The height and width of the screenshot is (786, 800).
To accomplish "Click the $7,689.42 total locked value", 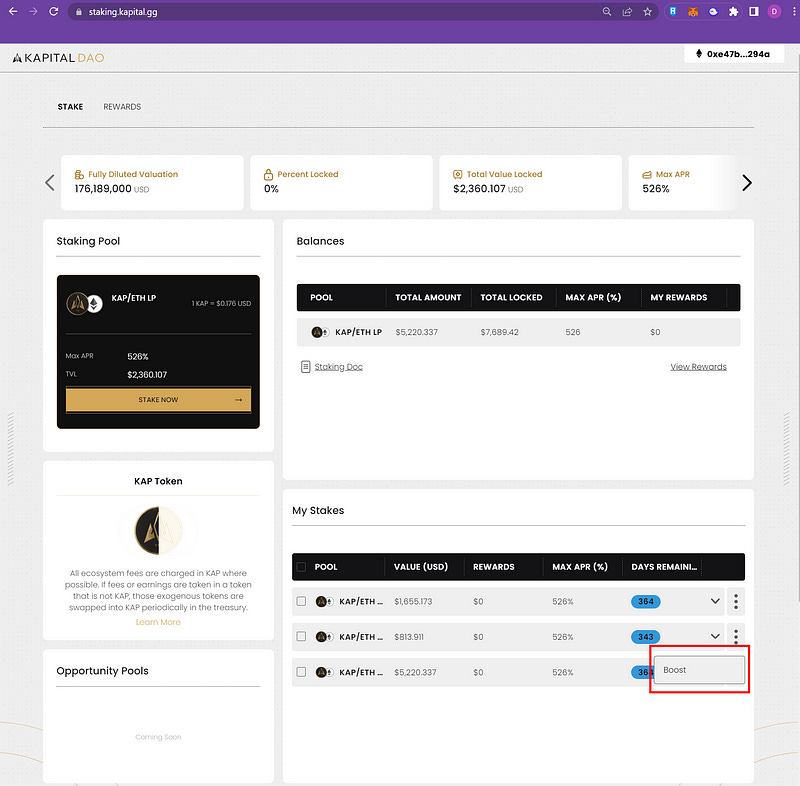I will click(499, 332).
